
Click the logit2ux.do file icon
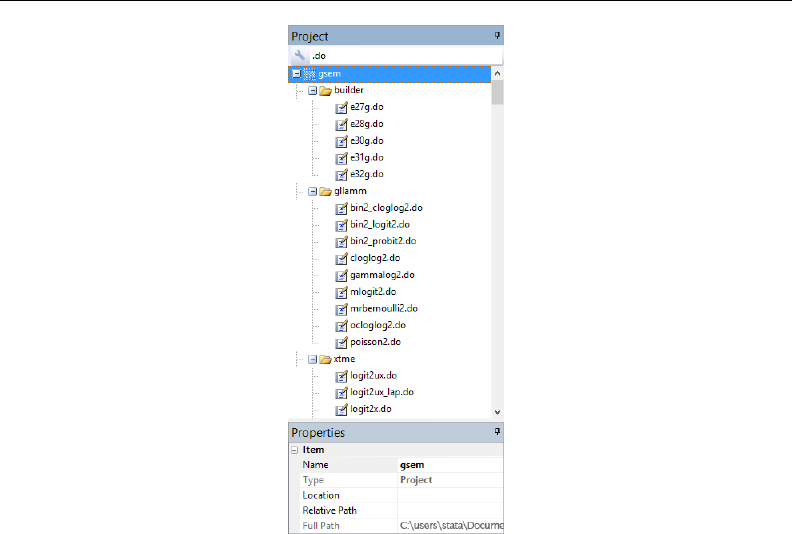pos(341,376)
